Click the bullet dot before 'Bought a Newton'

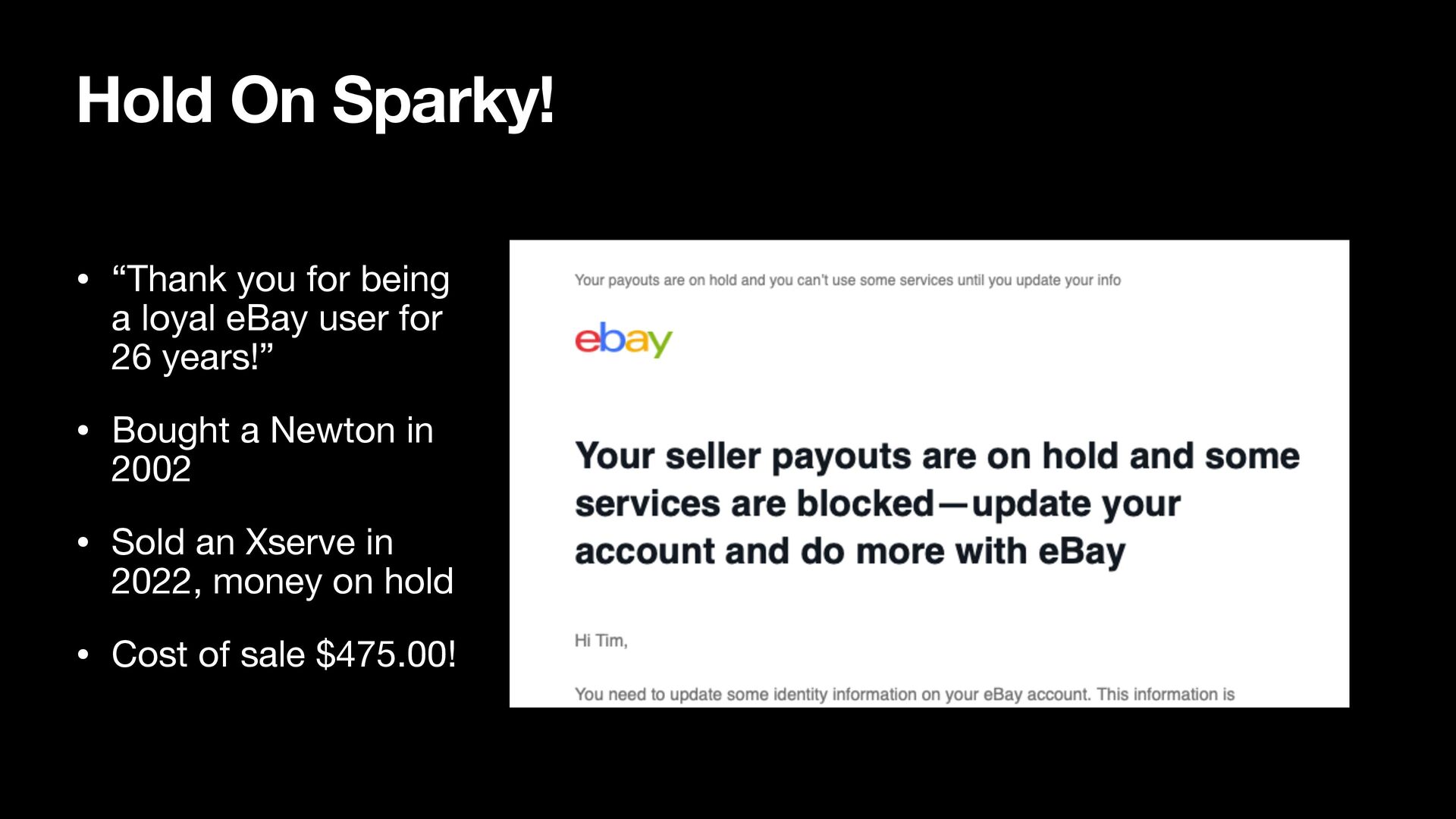[x=83, y=431]
